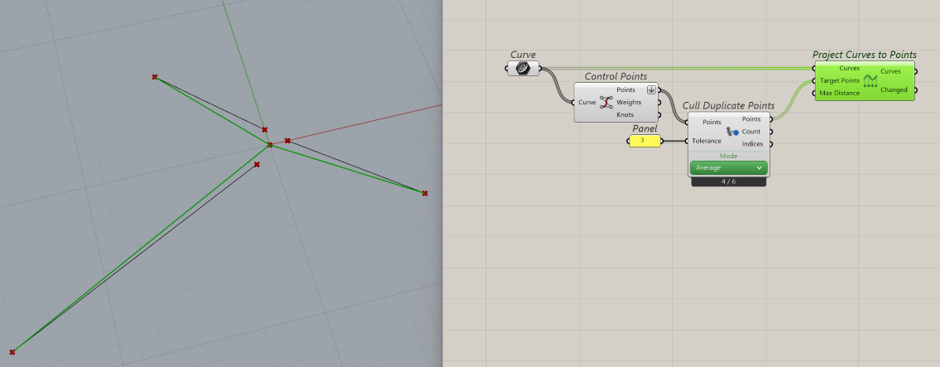Image resolution: width=940 pixels, height=367 pixels.
Task: Click the Mode label above the dropdown
Action: click(x=728, y=156)
